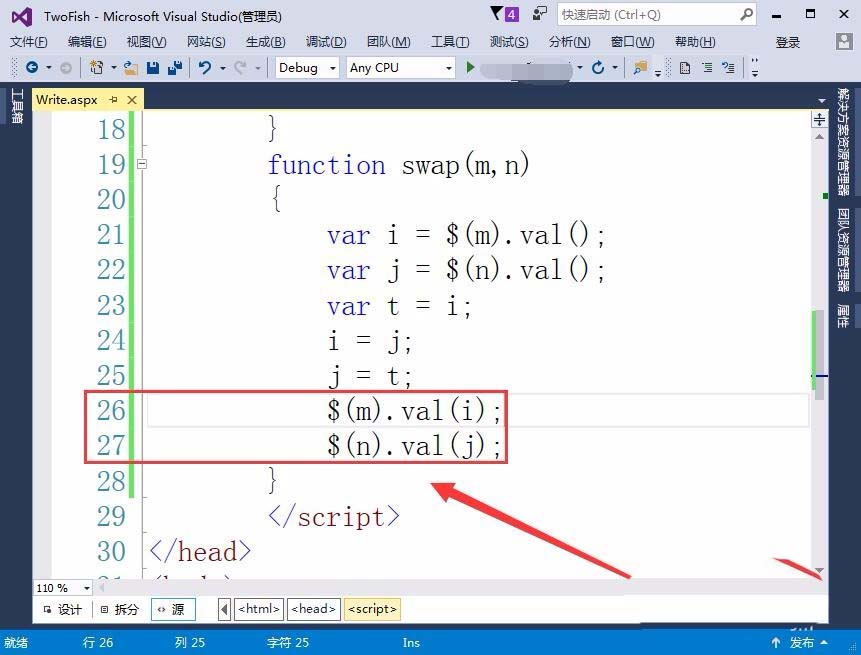Click the Navigate Backward arrow icon
The image size is (861, 655).
point(30,67)
